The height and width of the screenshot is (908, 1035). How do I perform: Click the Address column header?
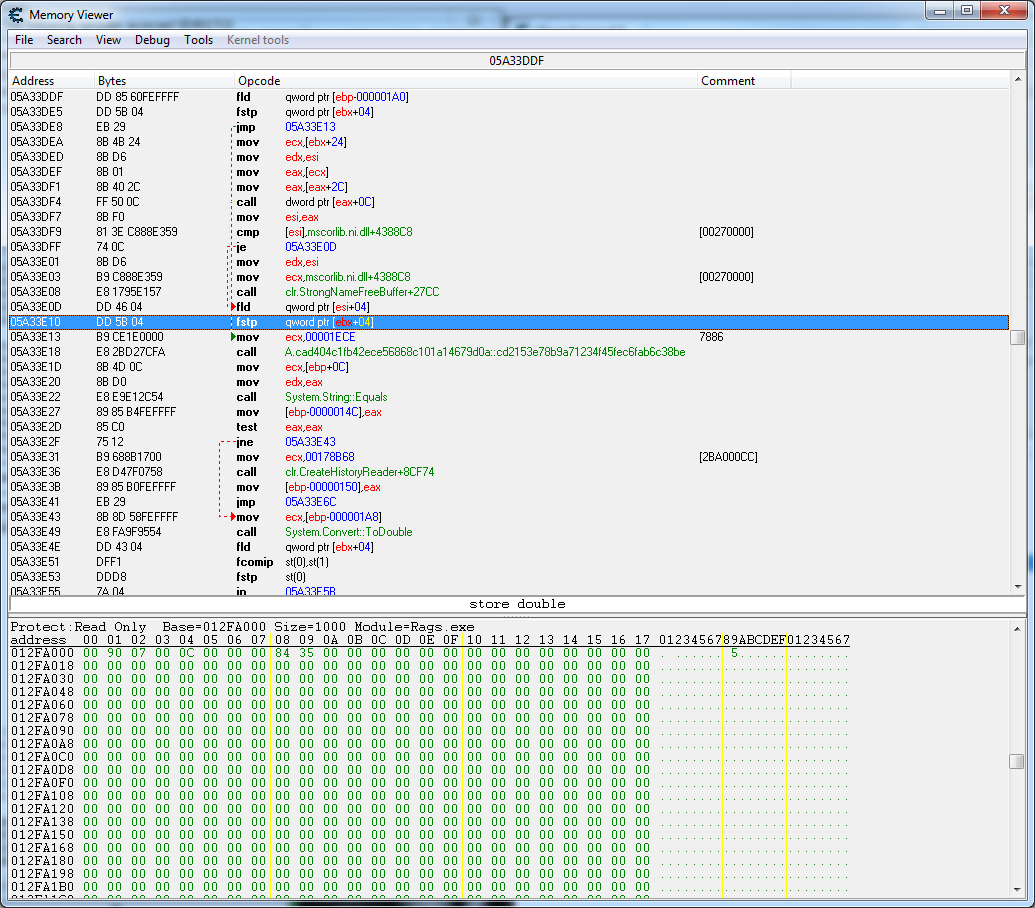(33, 81)
